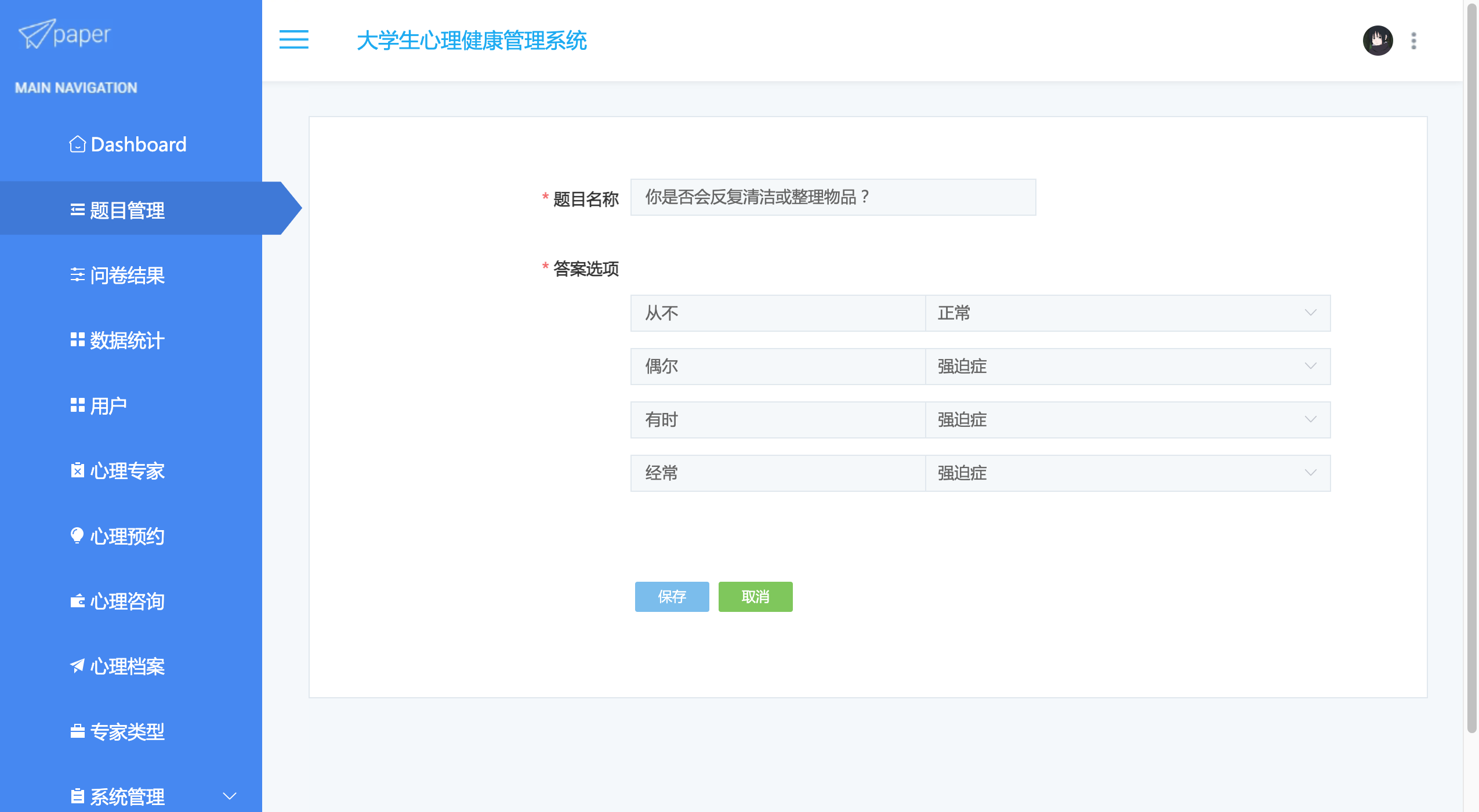Screen dimensions: 1479x812
Task: Click the 有时 answer option text field
Action: point(777,420)
